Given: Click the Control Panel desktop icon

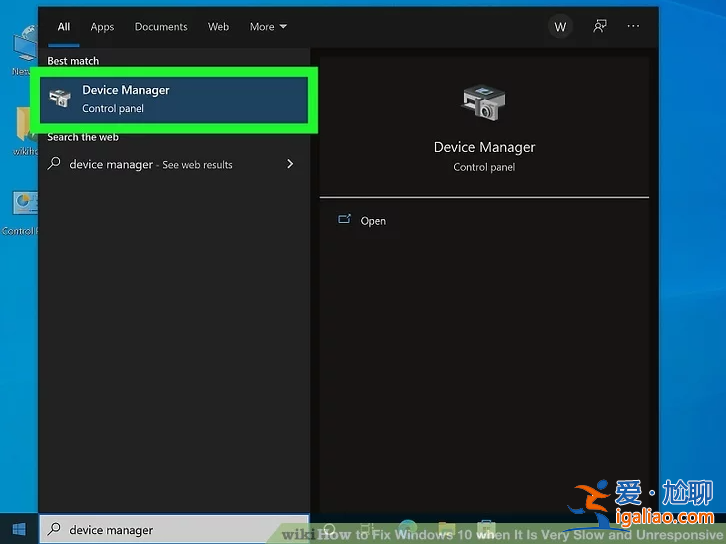Looking at the screenshot, I should coord(22,213).
